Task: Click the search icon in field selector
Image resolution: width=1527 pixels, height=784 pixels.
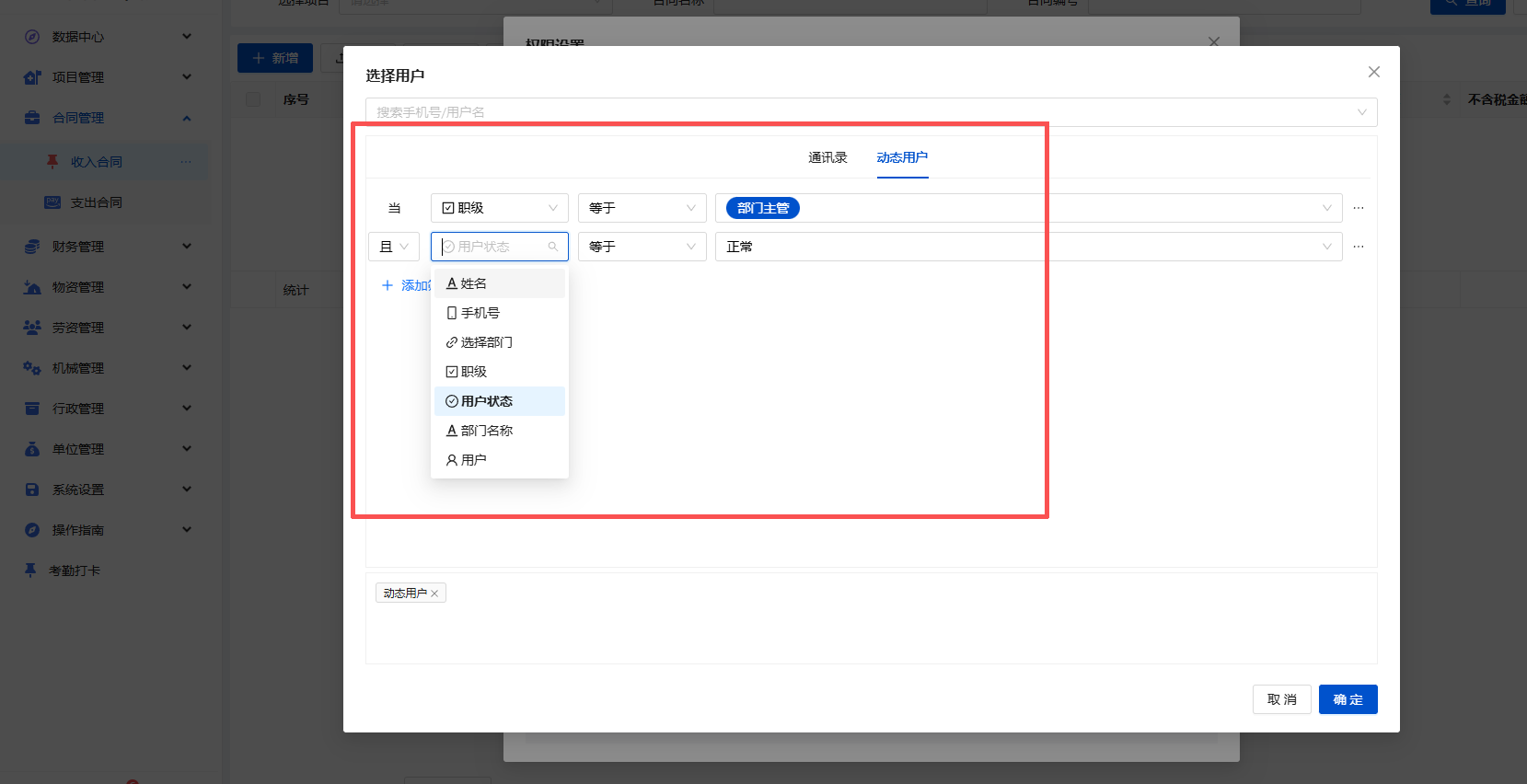Action: (553, 247)
